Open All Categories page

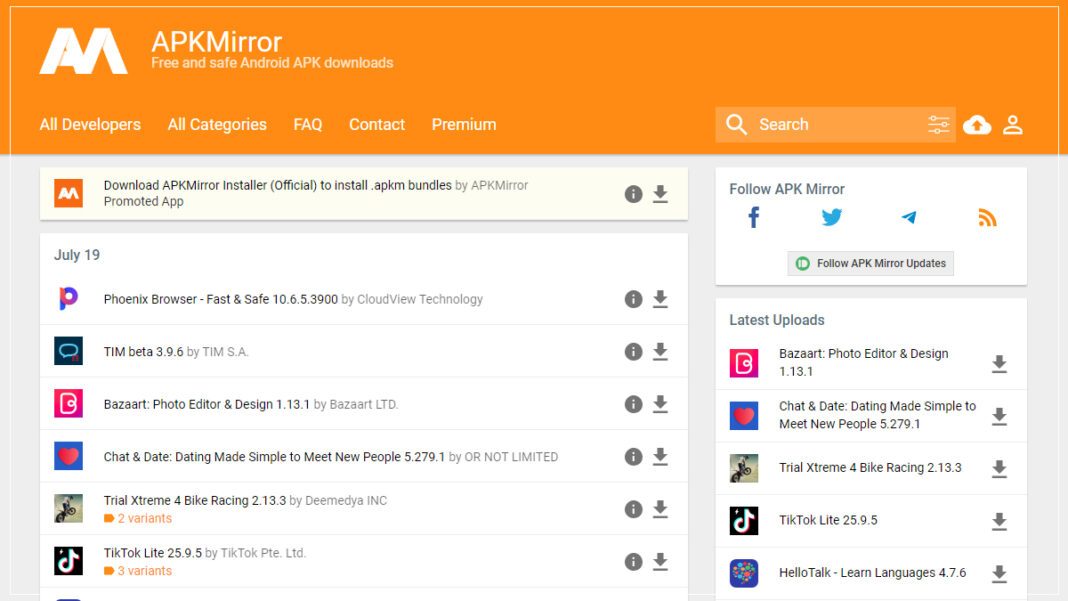[217, 125]
